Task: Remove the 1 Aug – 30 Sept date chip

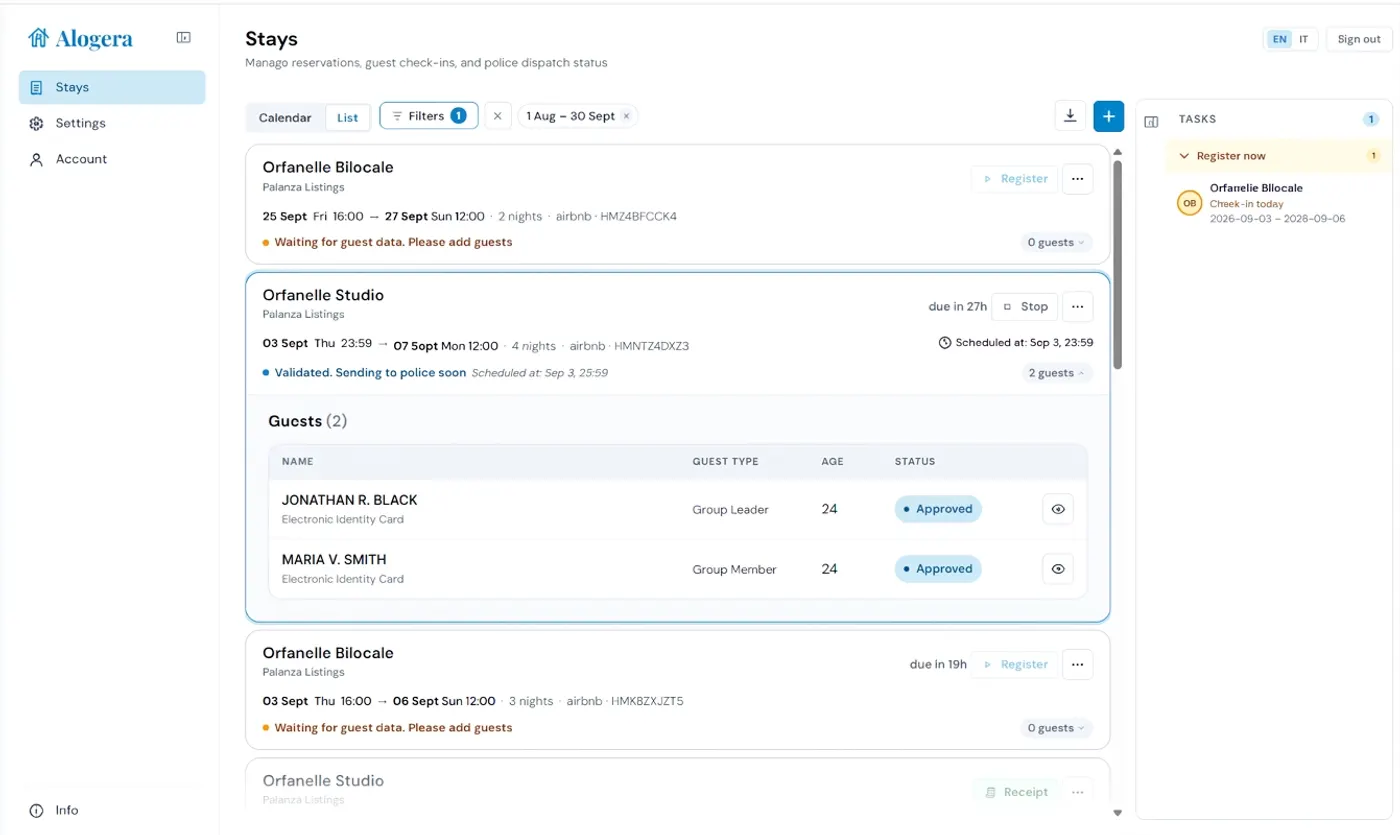Action: pos(626,116)
